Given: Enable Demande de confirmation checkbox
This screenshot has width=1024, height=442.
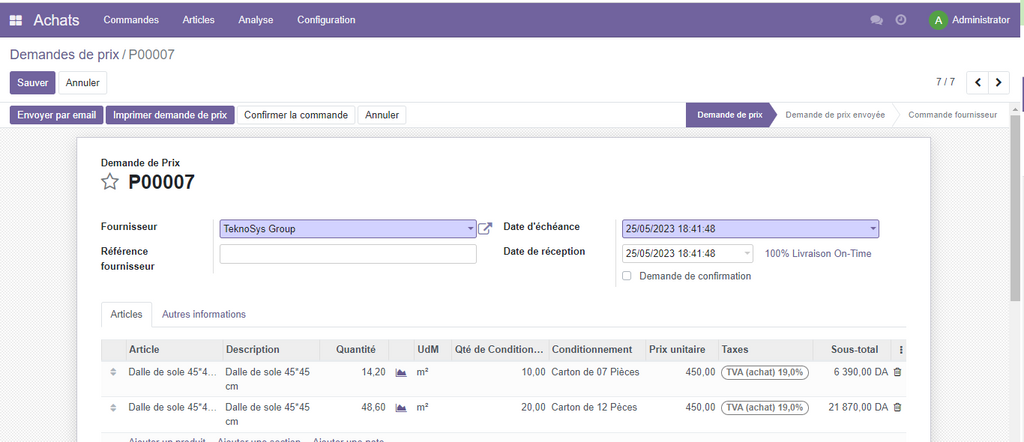Looking at the screenshot, I should point(627,276).
